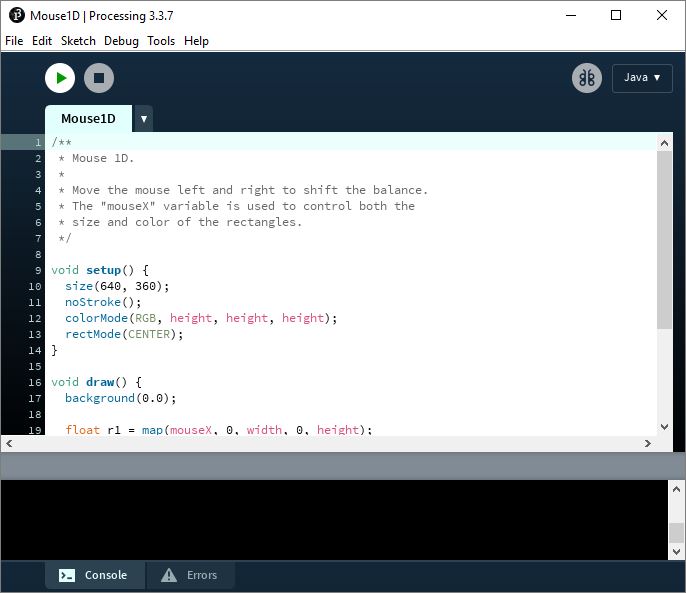The image size is (686, 593).
Task: Click editor scroll up arrow
Action: pyautogui.click(x=664, y=143)
